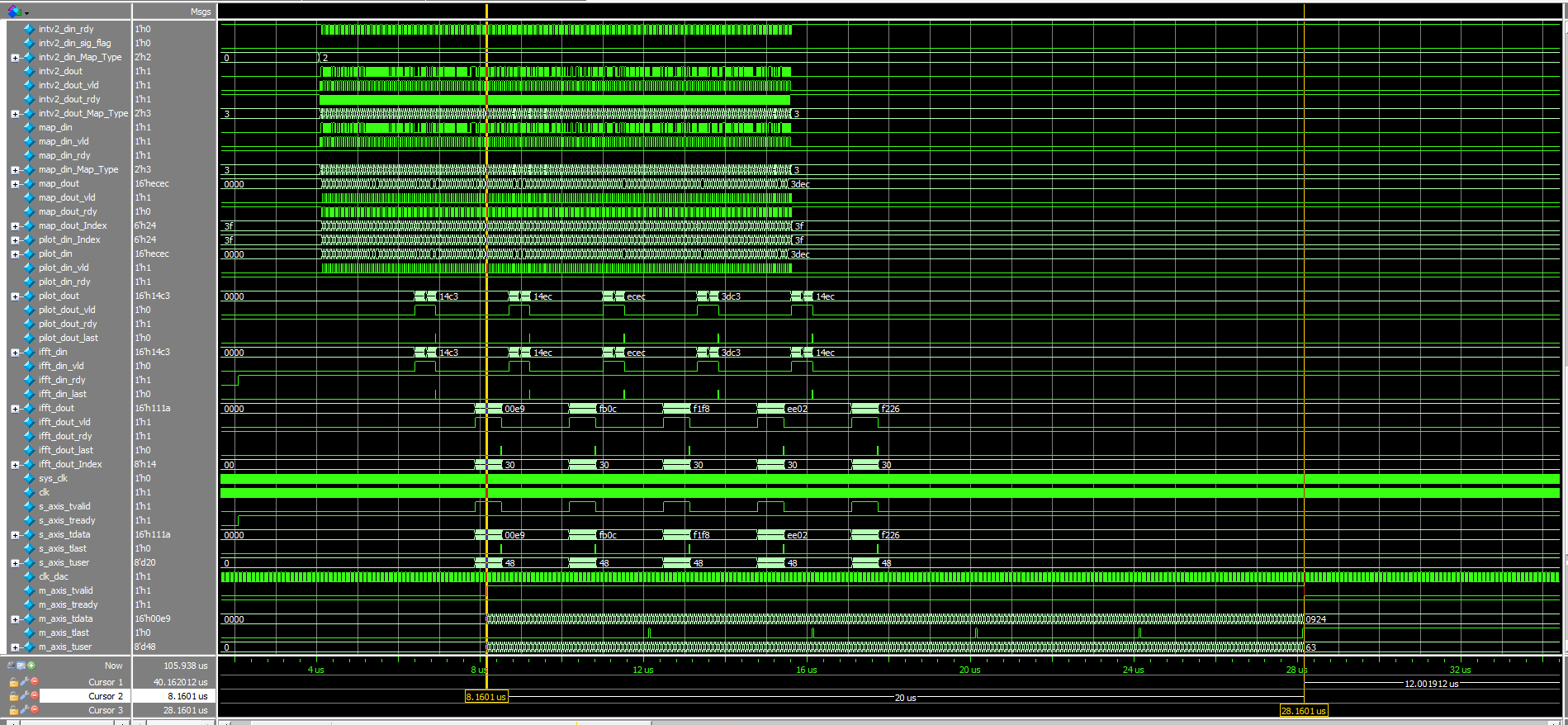Click value 16'h00e9 of m_axis_tdata
The image size is (1568, 725).
(153, 618)
